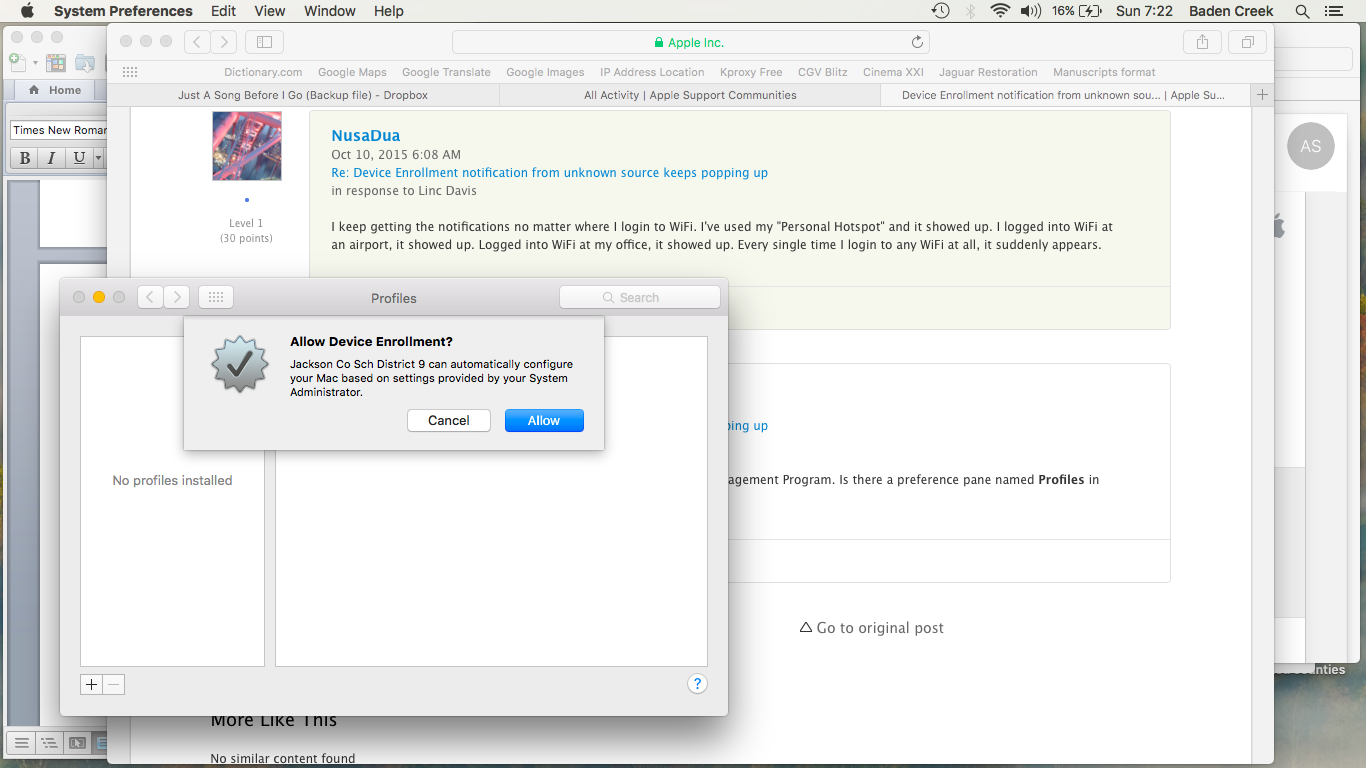Switch to All Activity Apple Support tab

(x=690, y=95)
